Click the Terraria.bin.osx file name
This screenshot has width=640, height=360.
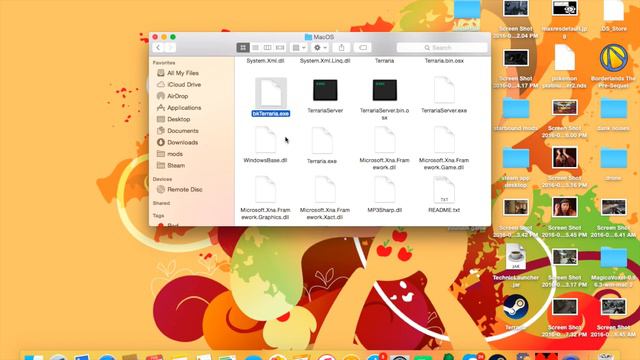click(444, 60)
